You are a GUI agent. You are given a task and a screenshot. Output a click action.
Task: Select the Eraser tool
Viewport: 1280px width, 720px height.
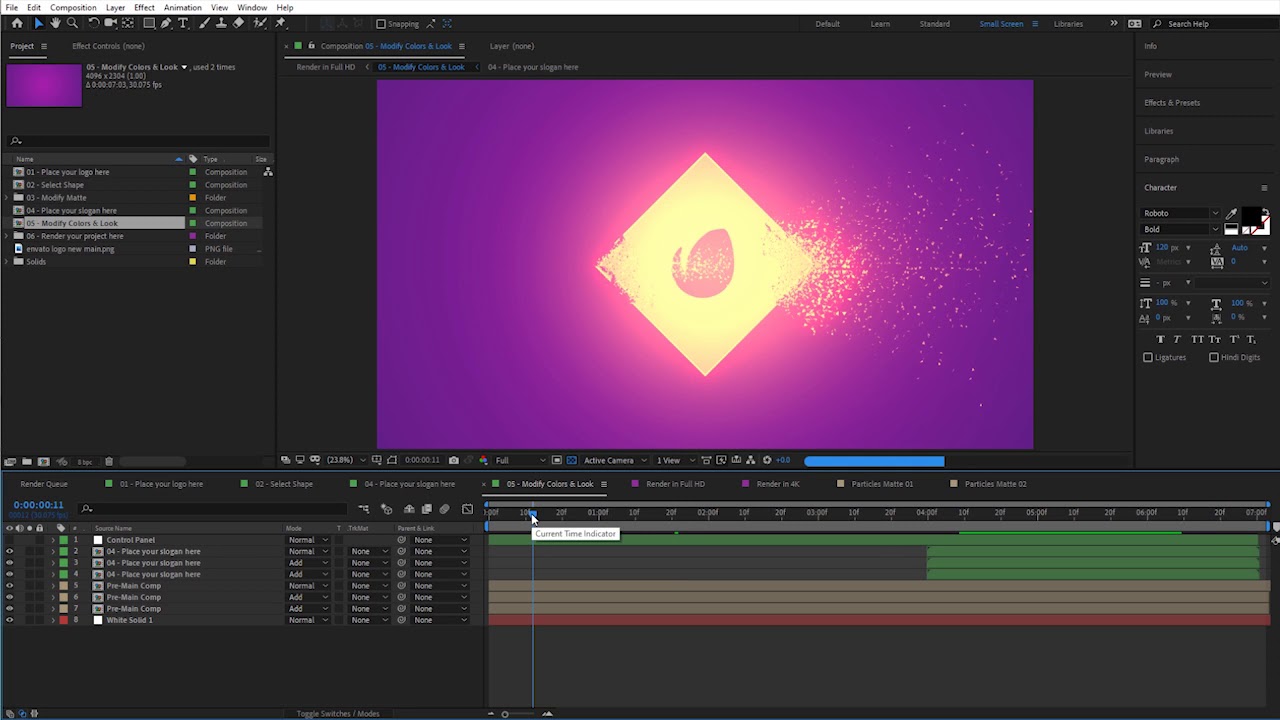(x=238, y=23)
